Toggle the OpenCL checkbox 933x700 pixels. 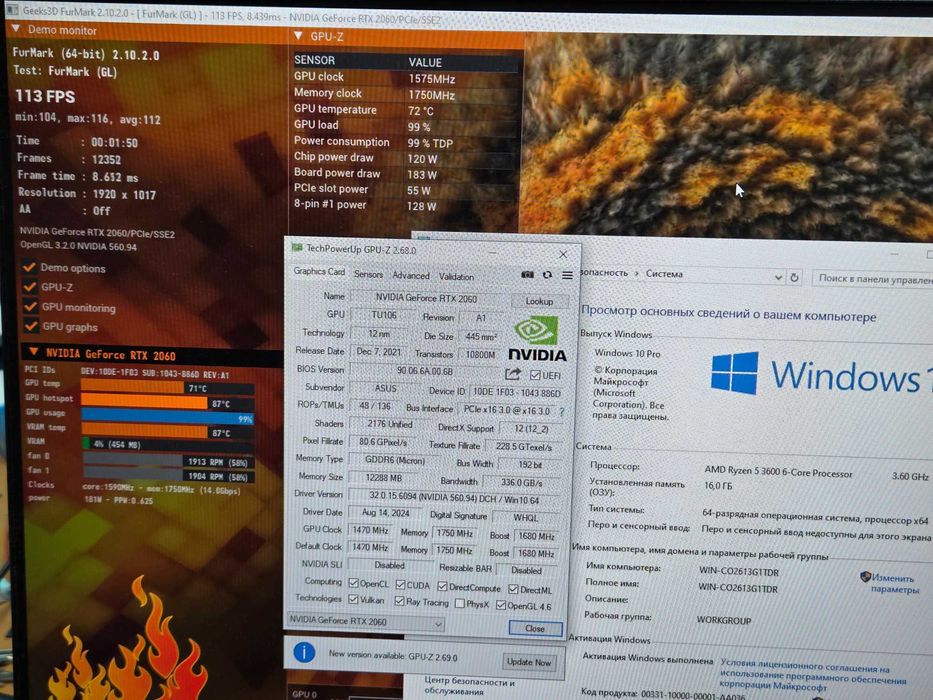click(x=353, y=583)
